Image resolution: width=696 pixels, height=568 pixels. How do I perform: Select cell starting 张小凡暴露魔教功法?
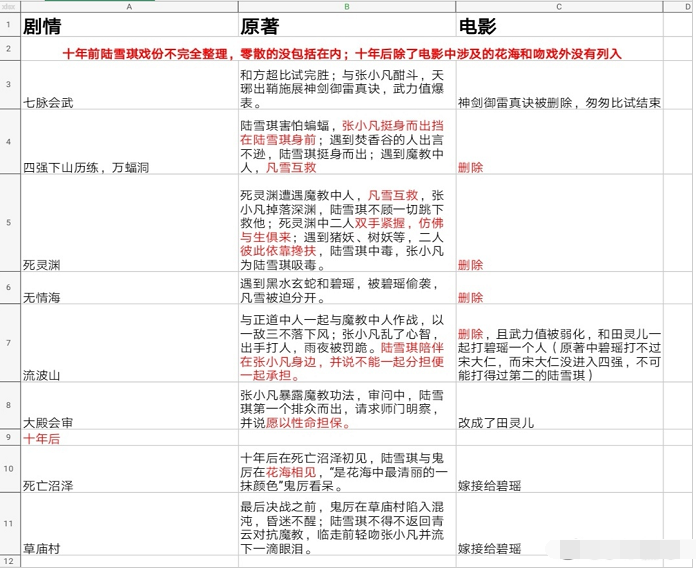347,406
